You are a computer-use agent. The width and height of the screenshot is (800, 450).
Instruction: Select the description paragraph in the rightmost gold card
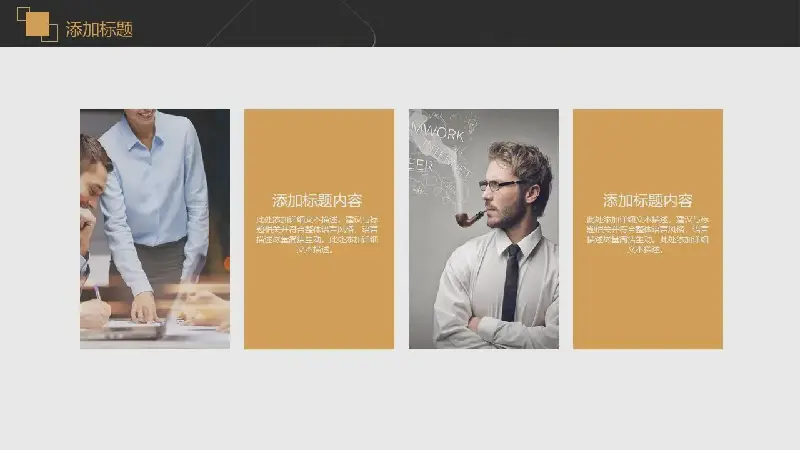pos(647,235)
